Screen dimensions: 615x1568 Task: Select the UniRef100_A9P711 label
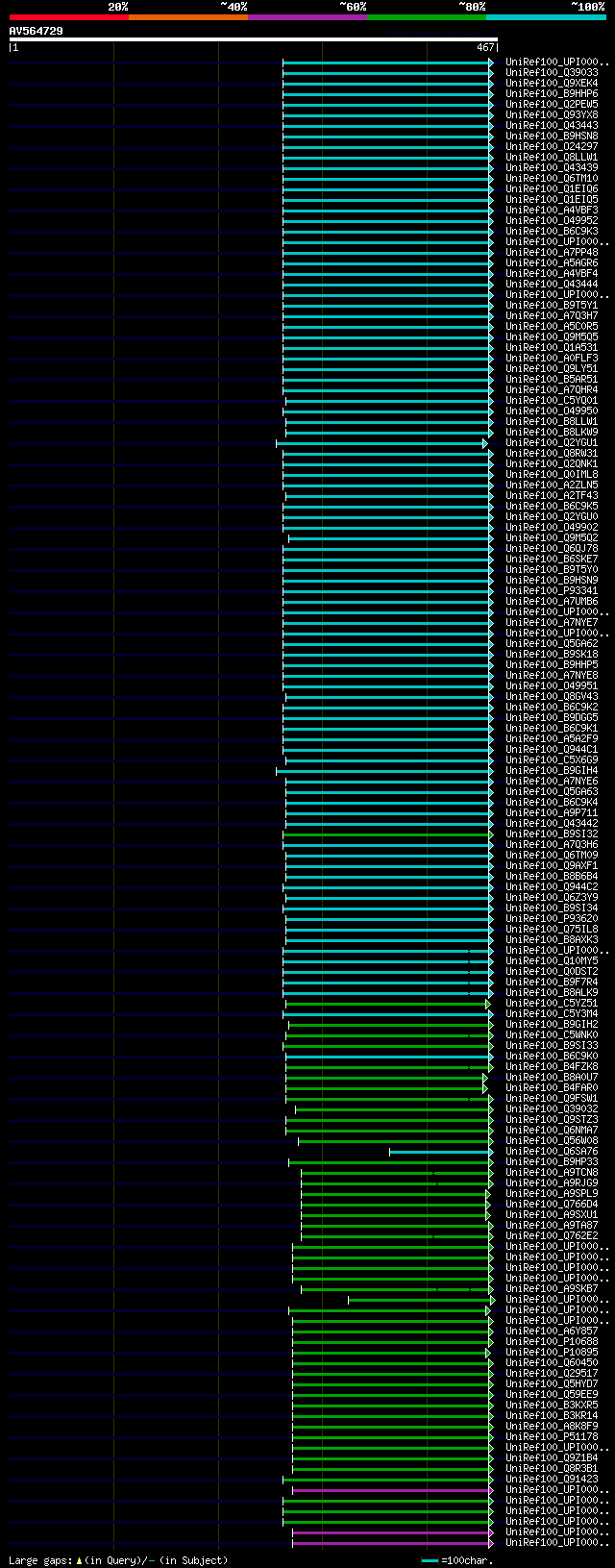click(x=552, y=812)
